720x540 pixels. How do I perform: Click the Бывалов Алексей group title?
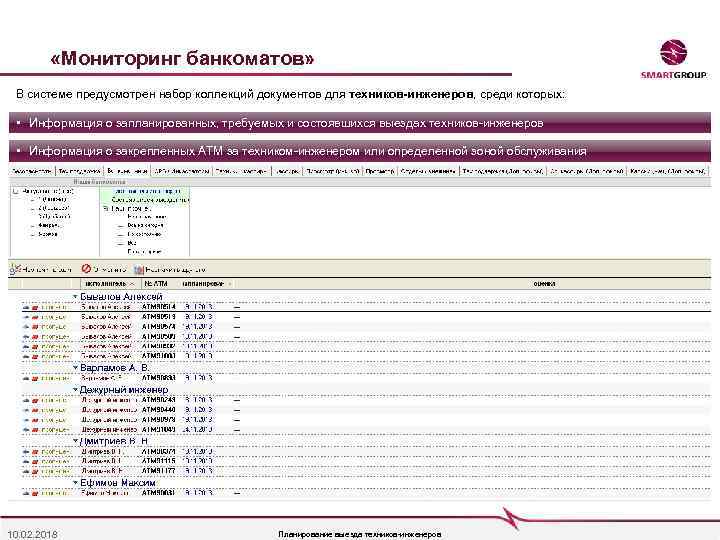121,297
